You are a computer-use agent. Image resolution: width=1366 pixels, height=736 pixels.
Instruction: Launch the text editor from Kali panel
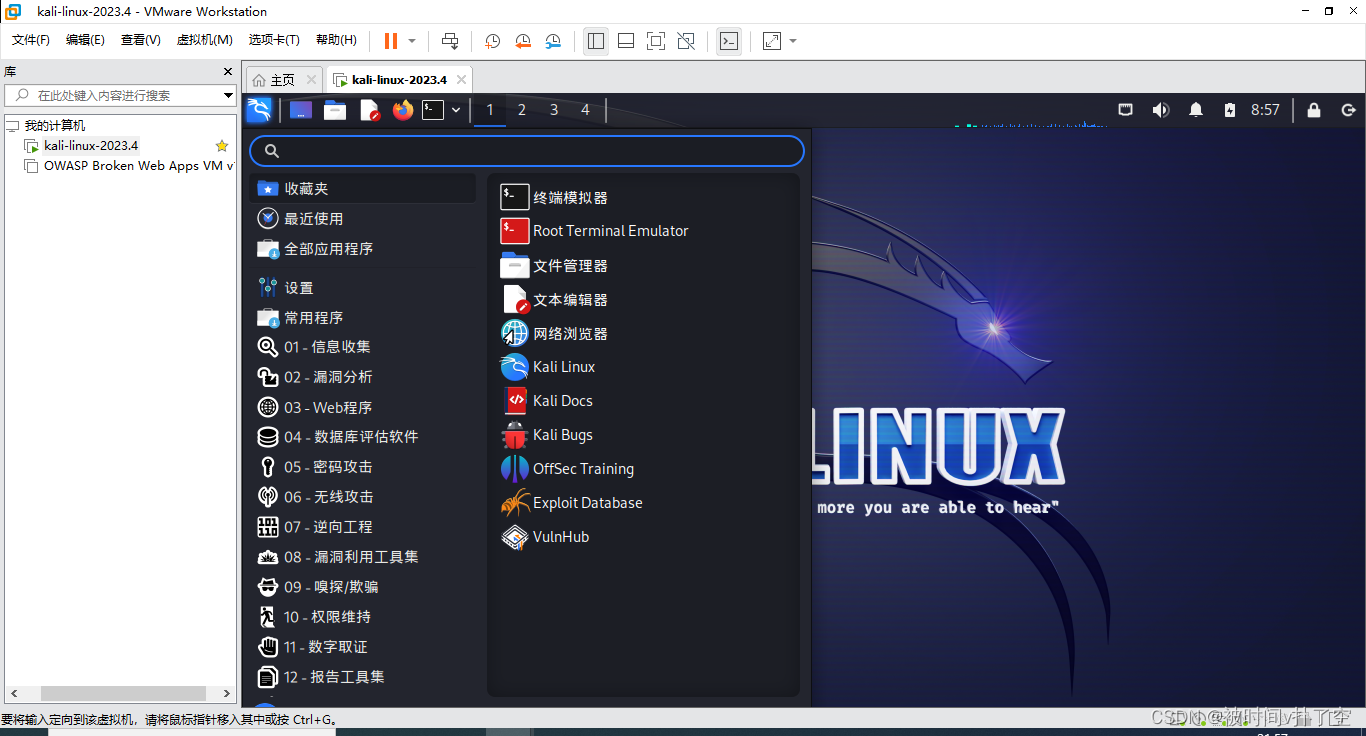coord(369,110)
